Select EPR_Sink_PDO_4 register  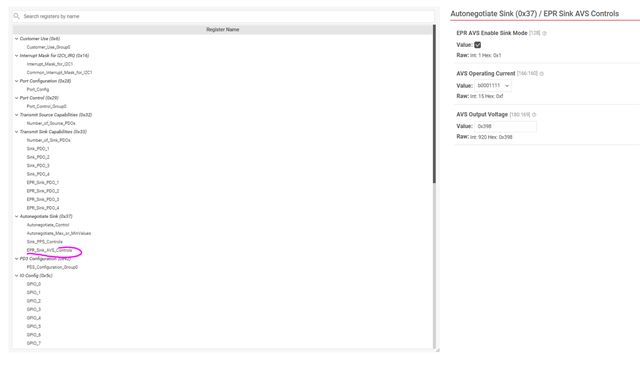click(x=43, y=208)
